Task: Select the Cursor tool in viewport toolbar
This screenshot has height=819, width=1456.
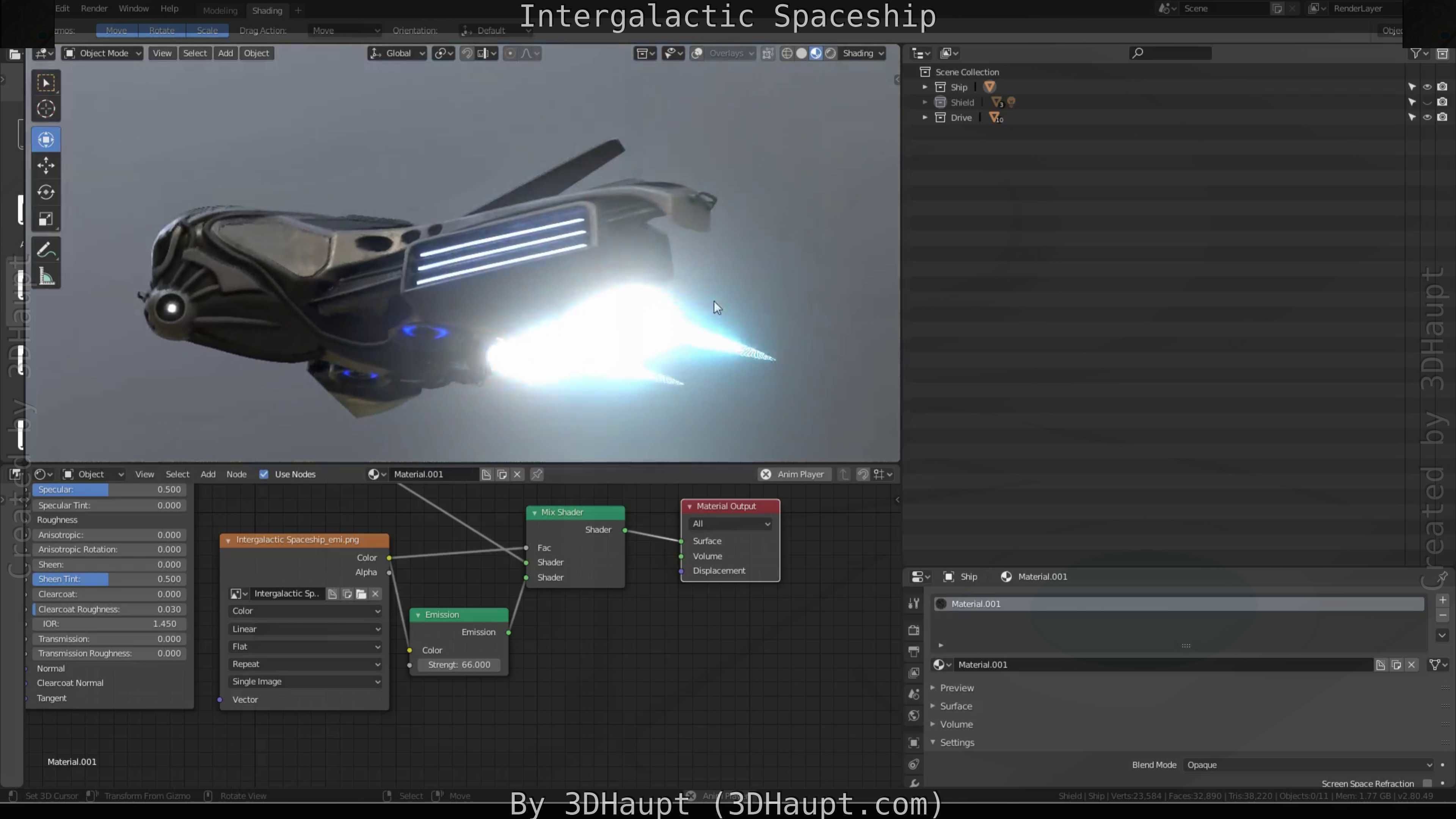Action: tap(46, 108)
